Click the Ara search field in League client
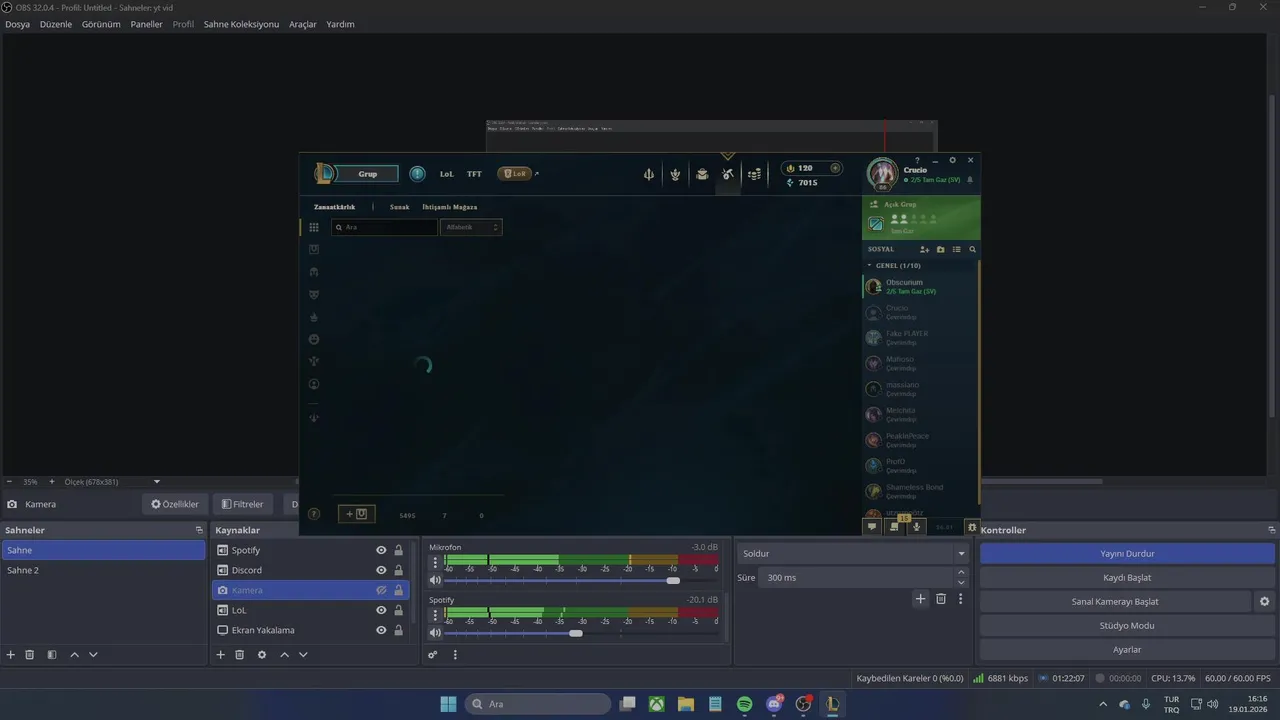1280x720 pixels. pos(385,227)
